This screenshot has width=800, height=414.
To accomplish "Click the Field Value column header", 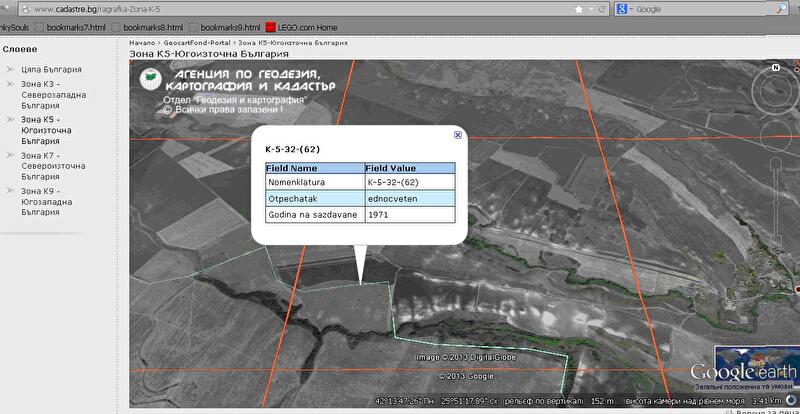I will tap(410, 168).
